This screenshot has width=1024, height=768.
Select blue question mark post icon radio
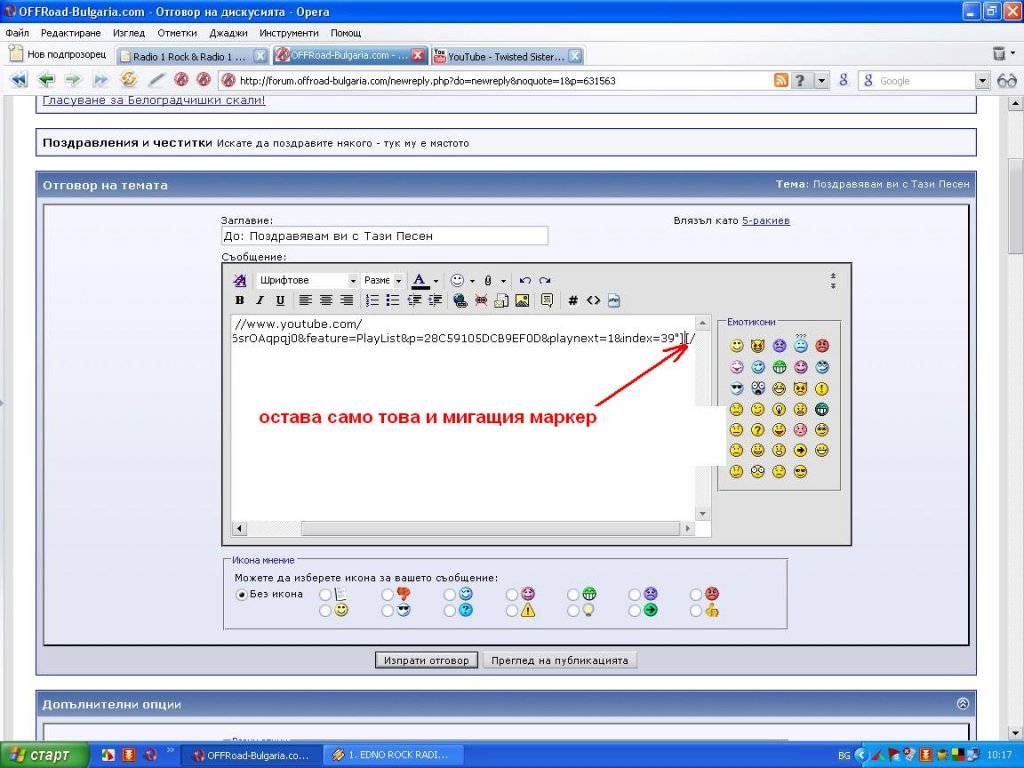point(449,611)
